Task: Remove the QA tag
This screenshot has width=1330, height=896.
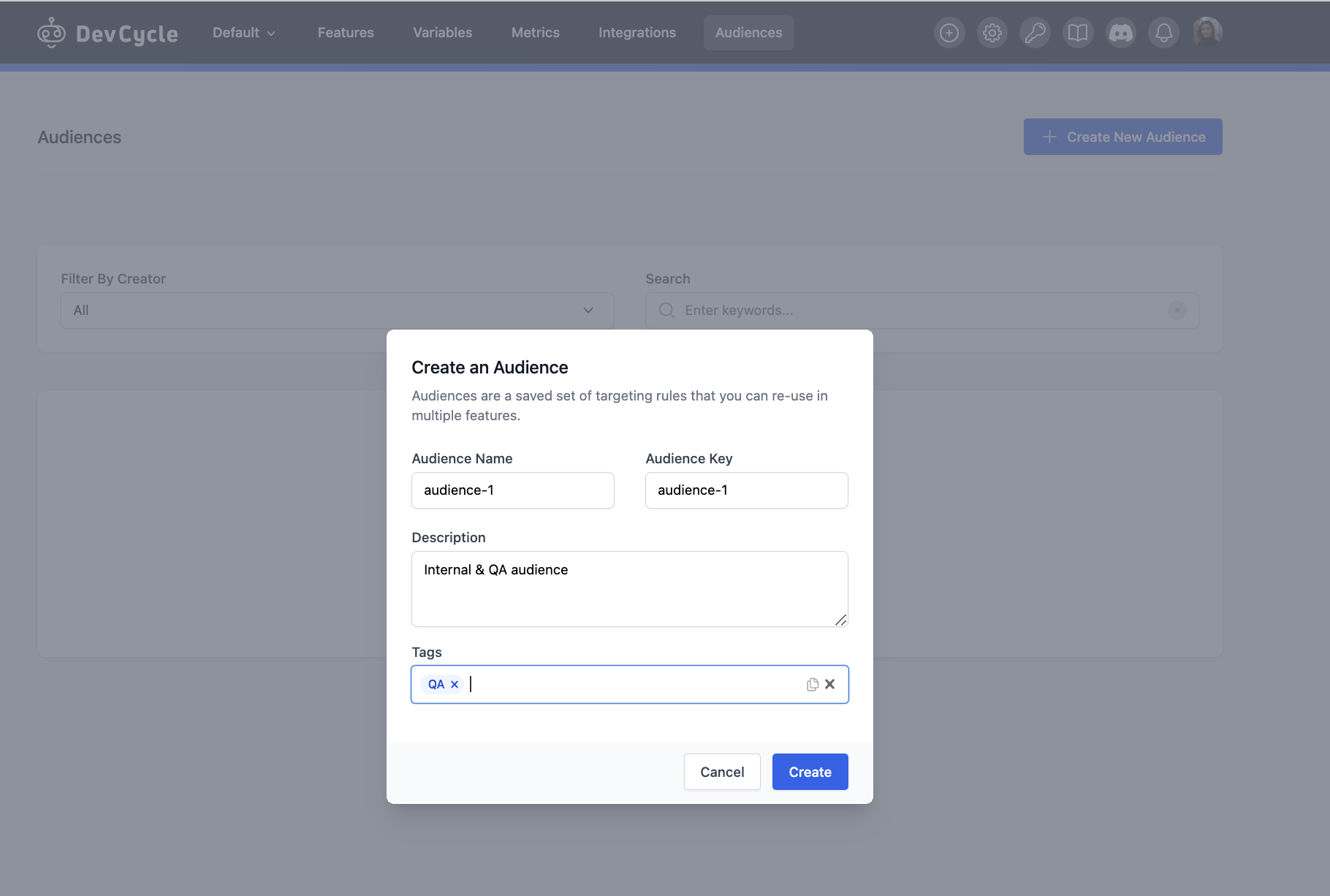Action: tap(455, 684)
